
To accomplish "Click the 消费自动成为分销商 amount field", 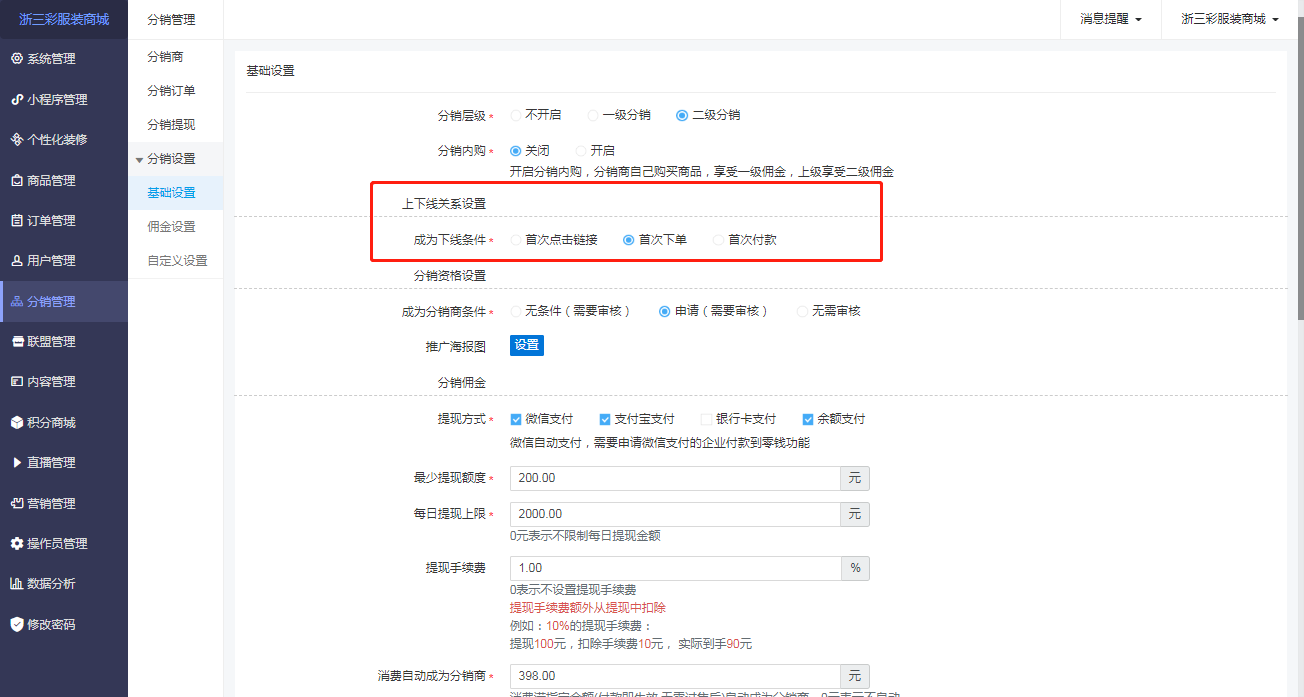I will [675, 676].
